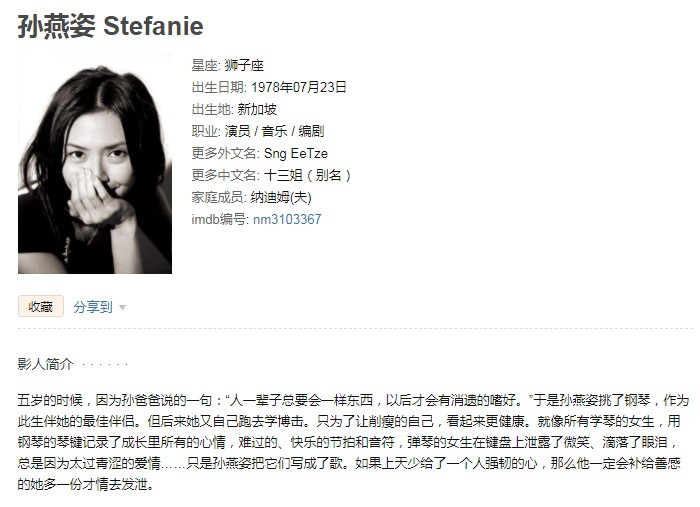Open the imdb link nm3103367
The width and height of the screenshot is (700, 507).
point(287,219)
